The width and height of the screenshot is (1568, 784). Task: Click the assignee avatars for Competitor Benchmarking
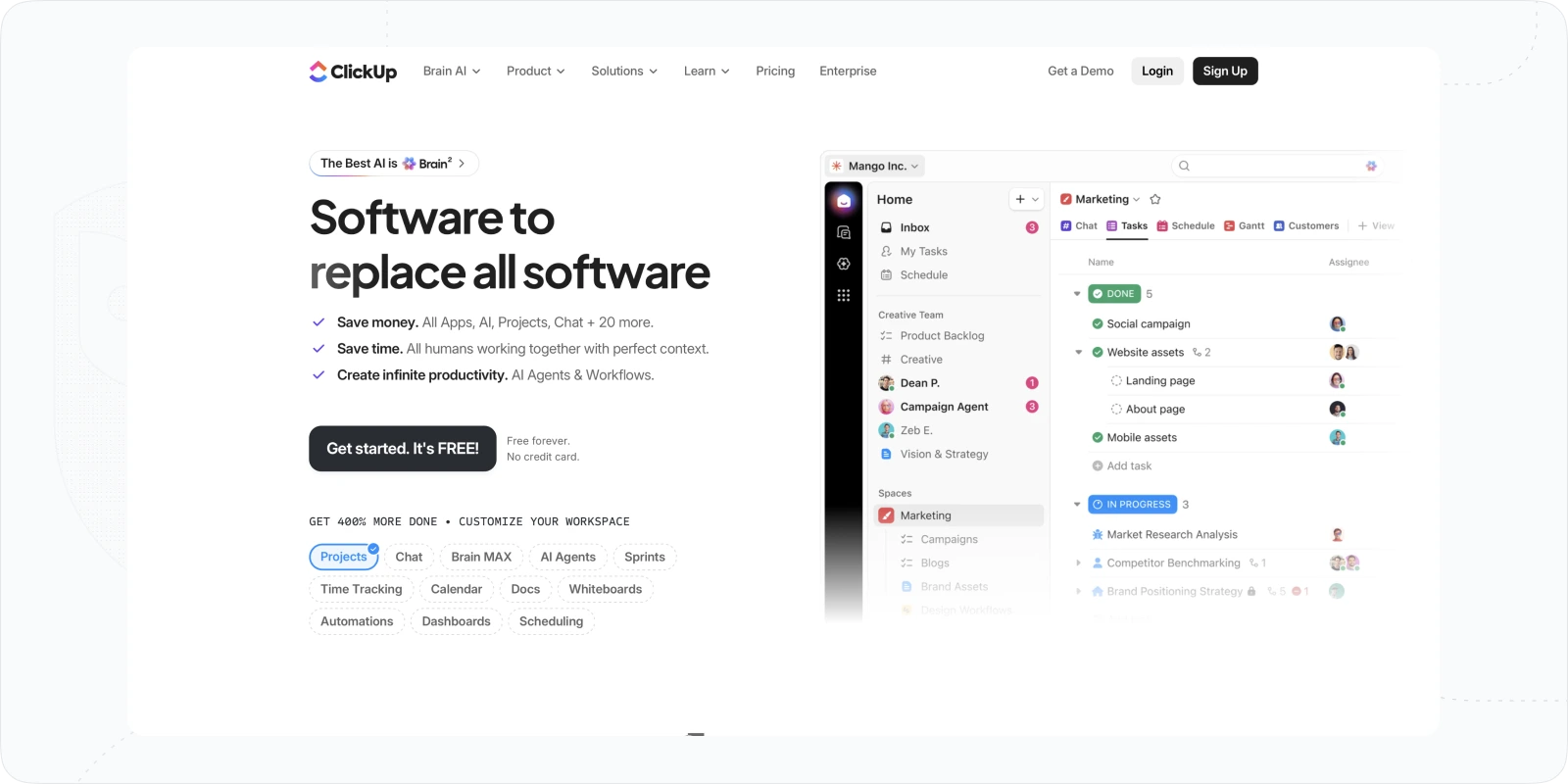(x=1345, y=563)
